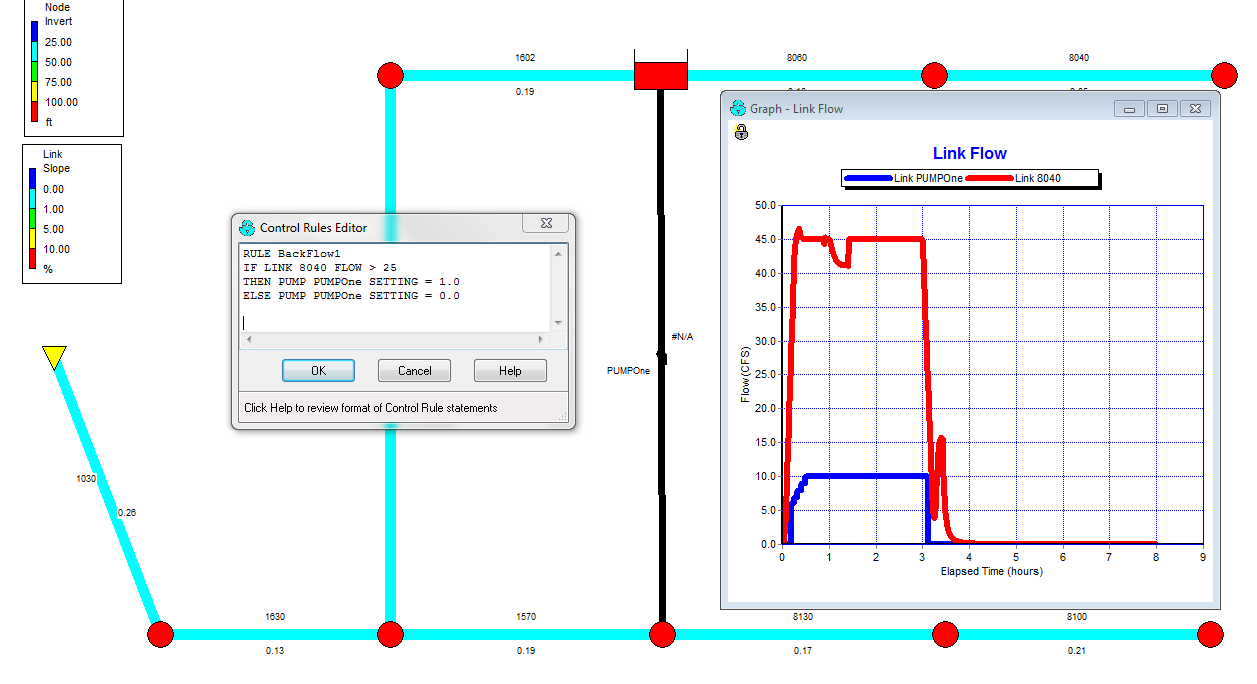Click the yellow 10.00 Link Slope legend swatch
This screenshot has height=684, width=1257.
pos(33,239)
